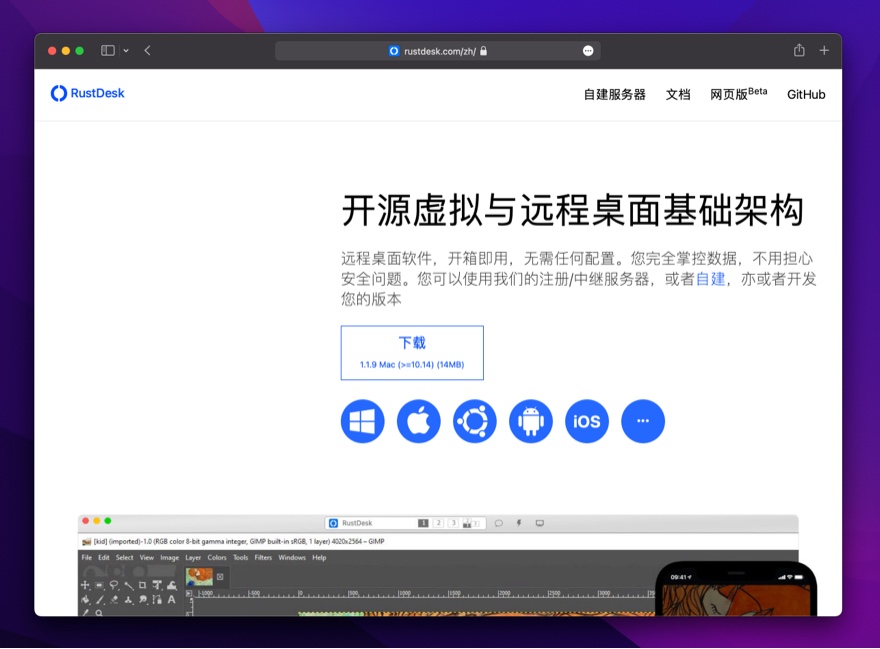This screenshot has width=880, height=649.
Task: Select the Text tool in GIMP's toolbox
Action: [171, 600]
